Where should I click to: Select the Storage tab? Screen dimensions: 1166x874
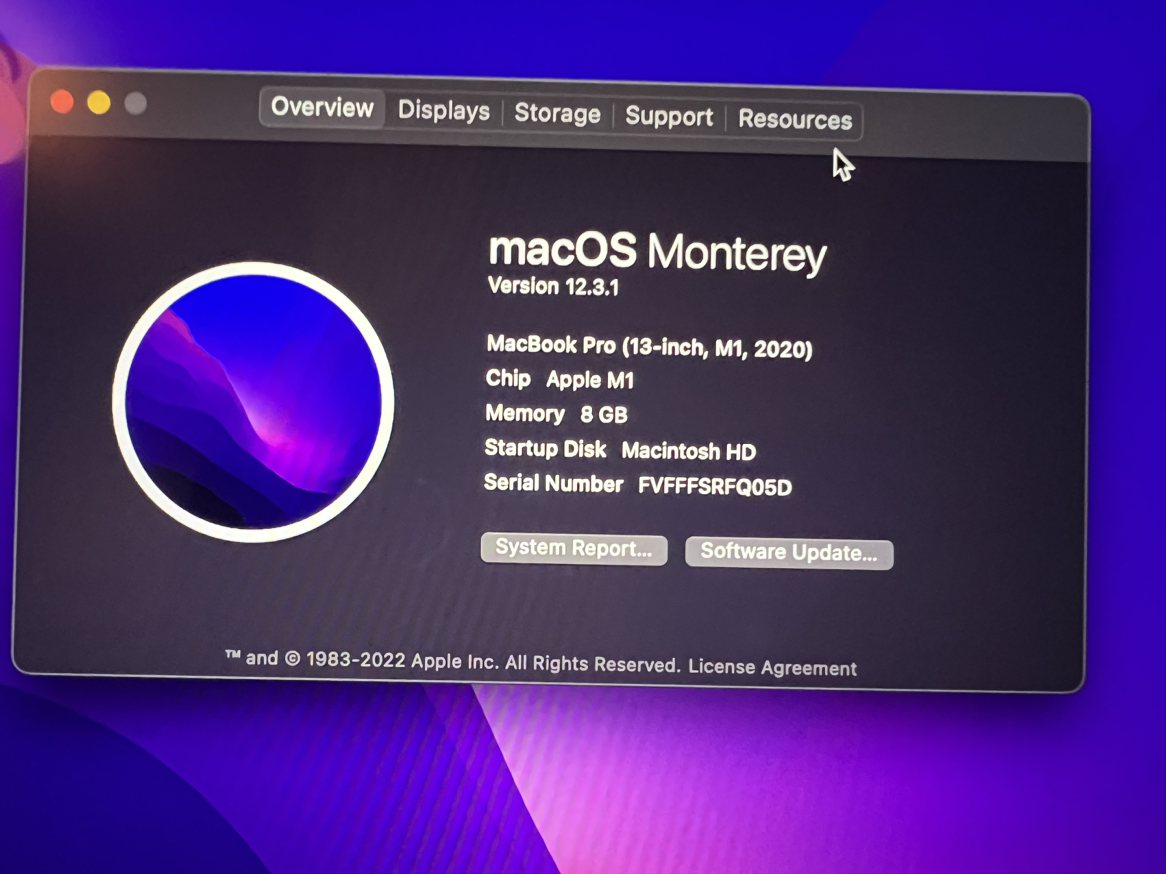pos(557,114)
